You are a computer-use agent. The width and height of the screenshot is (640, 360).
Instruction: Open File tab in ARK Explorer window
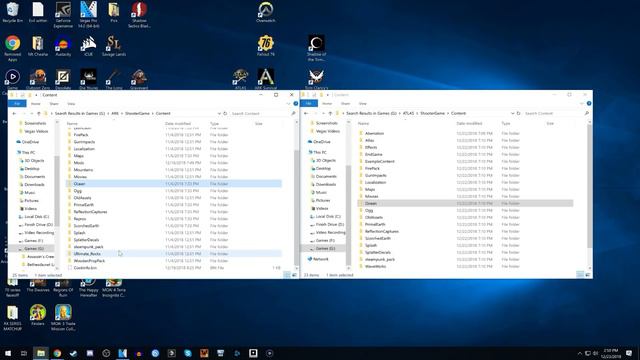pyautogui.click(x=17, y=104)
